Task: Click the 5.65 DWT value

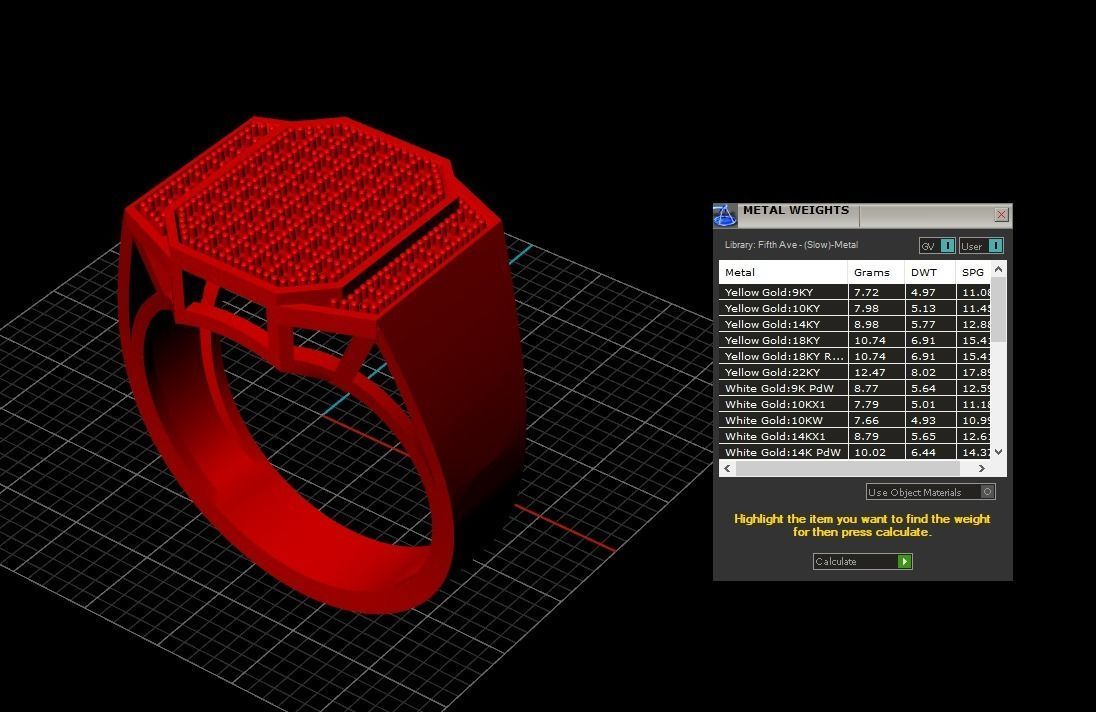Action: tap(923, 437)
